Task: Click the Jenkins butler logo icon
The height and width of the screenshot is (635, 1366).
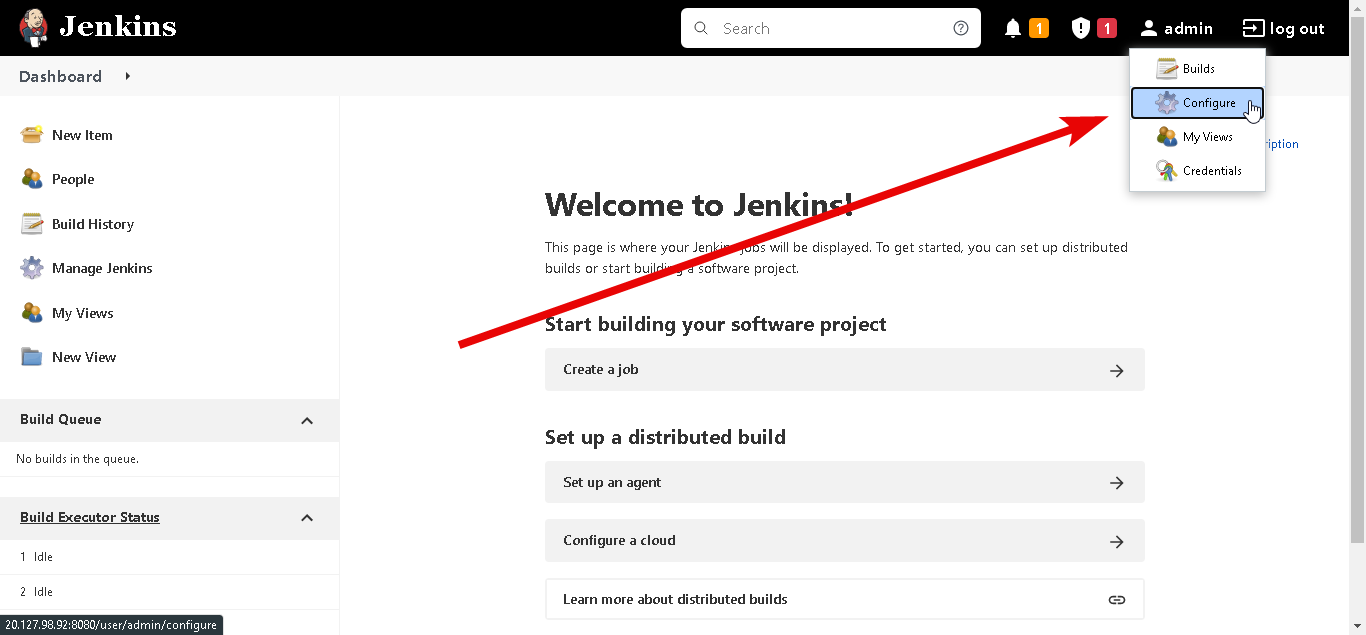Action: coord(33,28)
